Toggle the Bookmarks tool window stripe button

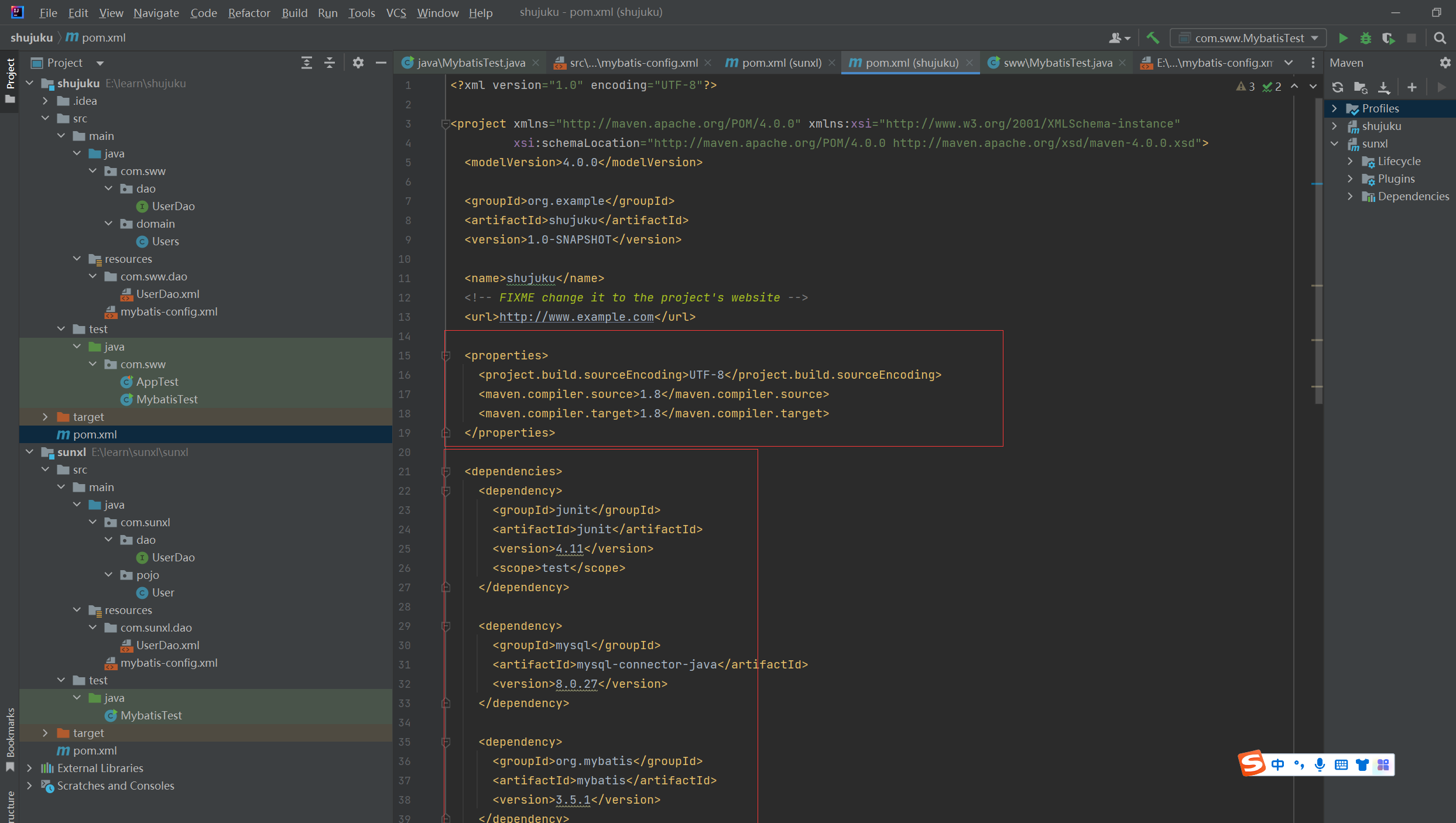point(10,739)
